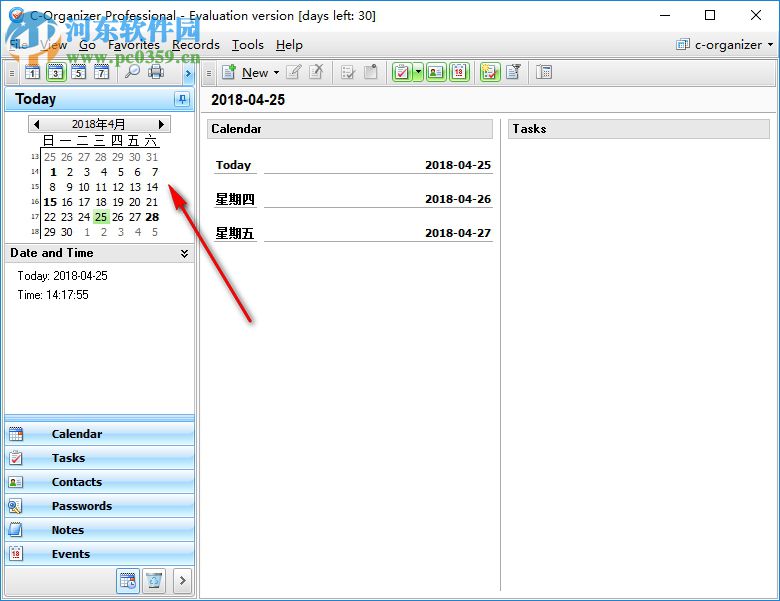Click the left toolbar grip handle

pyautogui.click(x=12, y=73)
